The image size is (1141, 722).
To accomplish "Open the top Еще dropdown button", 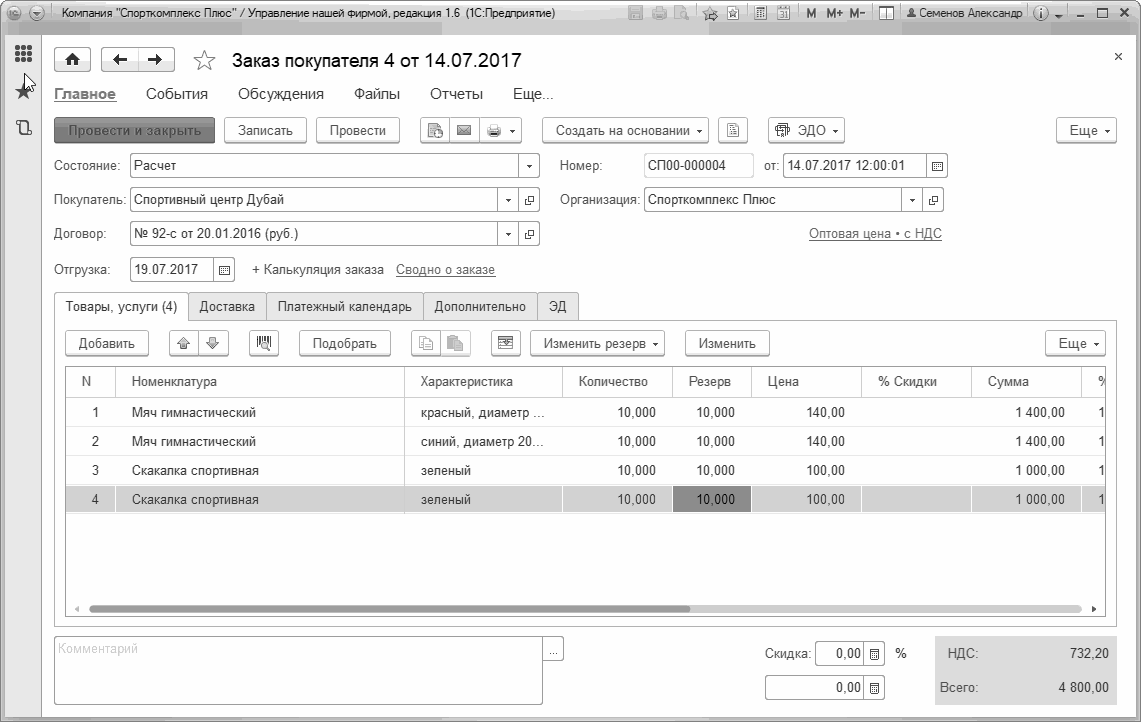I will tap(1086, 131).
